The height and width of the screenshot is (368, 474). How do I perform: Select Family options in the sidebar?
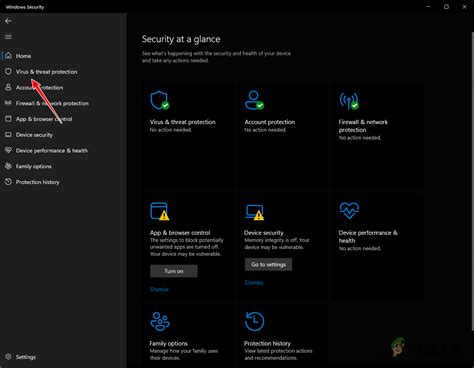point(34,166)
